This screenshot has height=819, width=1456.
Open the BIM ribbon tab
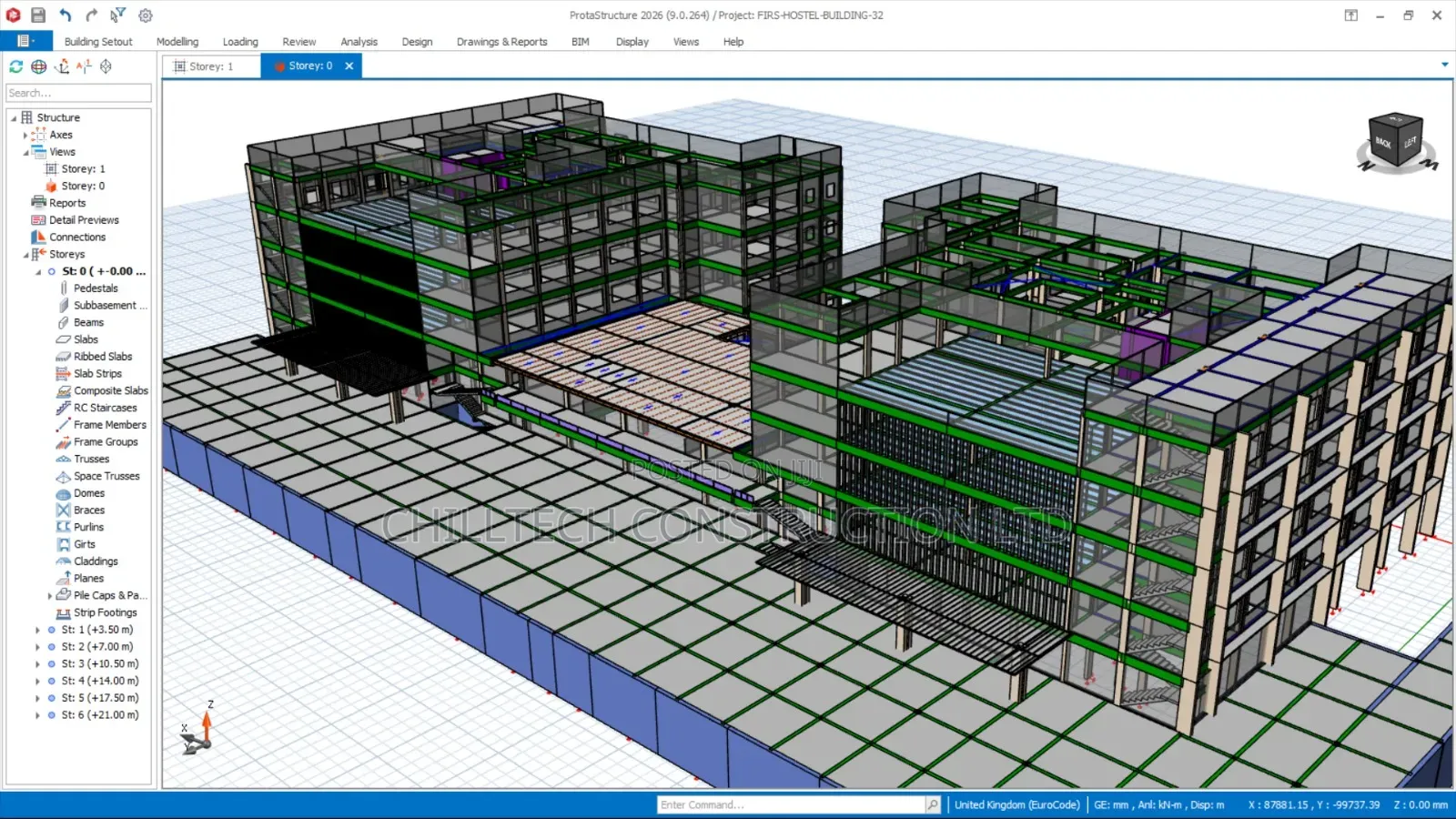tap(581, 42)
